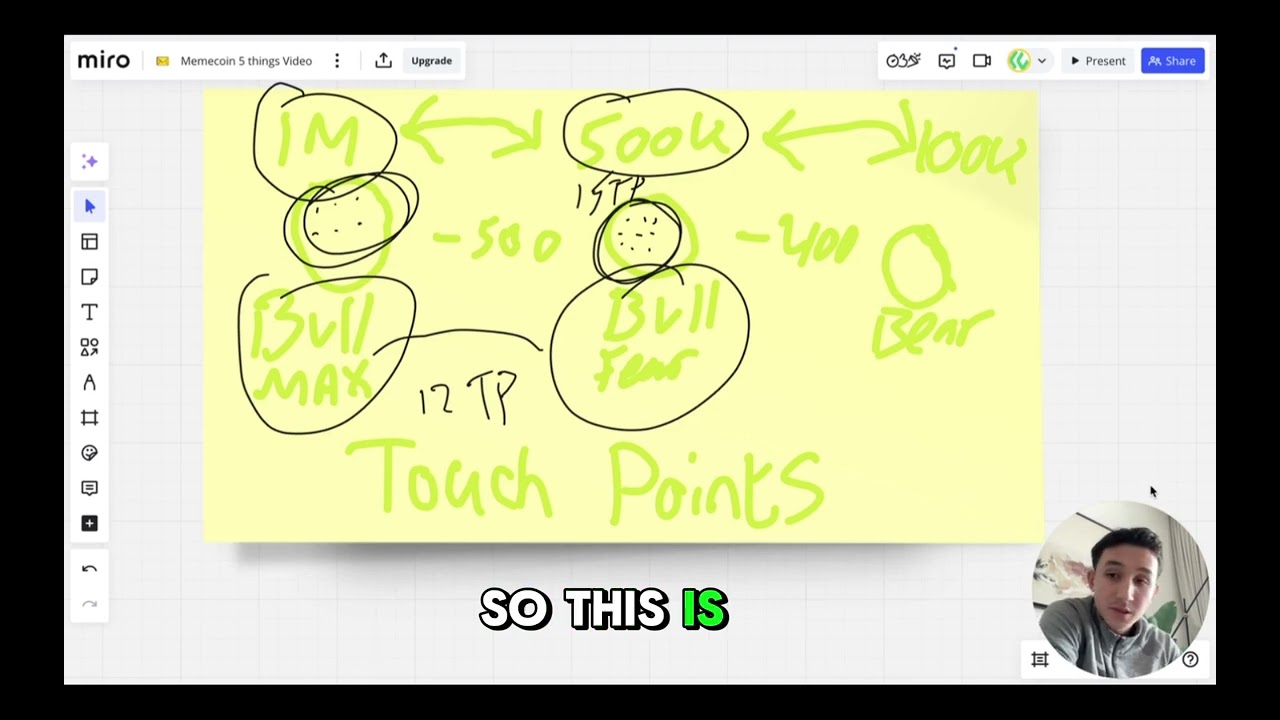Undo the last action
This screenshot has height=720, width=1280.
pos(89,569)
